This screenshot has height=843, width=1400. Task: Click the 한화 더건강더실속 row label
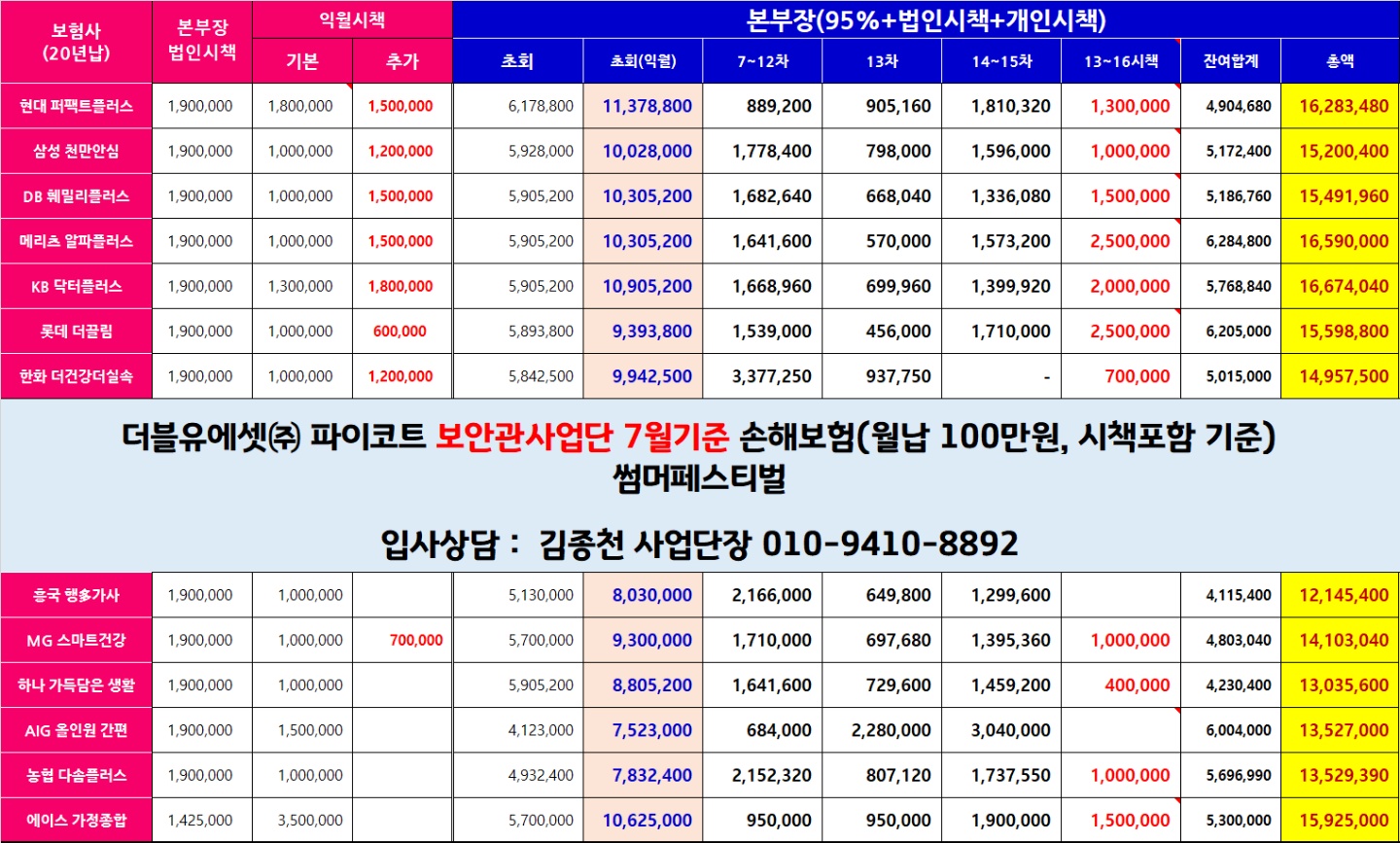(76, 376)
